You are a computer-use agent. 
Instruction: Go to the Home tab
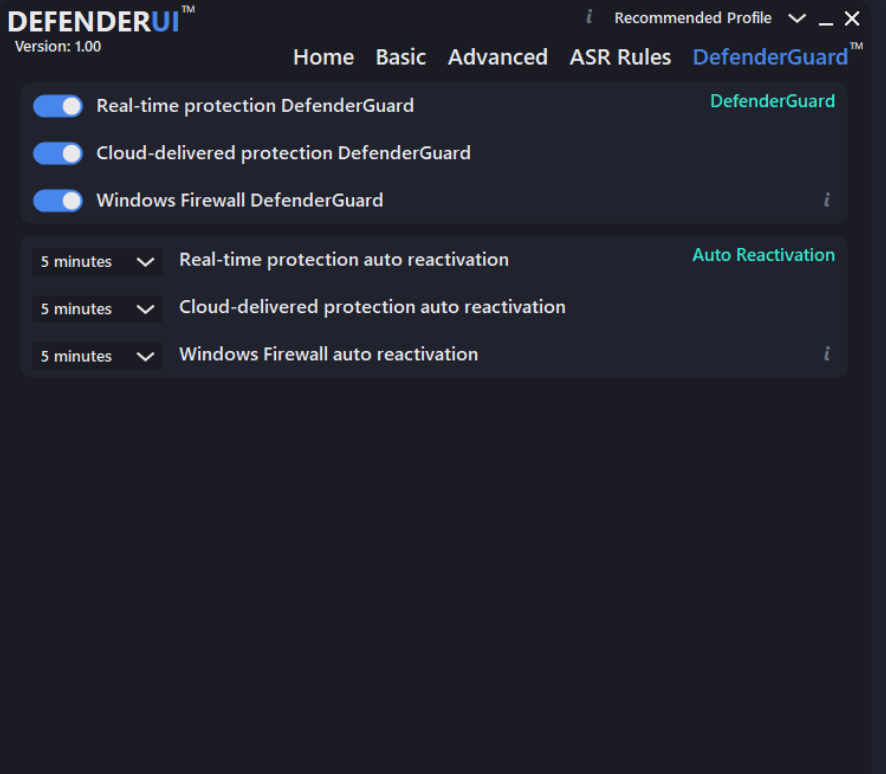[x=324, y=57]
